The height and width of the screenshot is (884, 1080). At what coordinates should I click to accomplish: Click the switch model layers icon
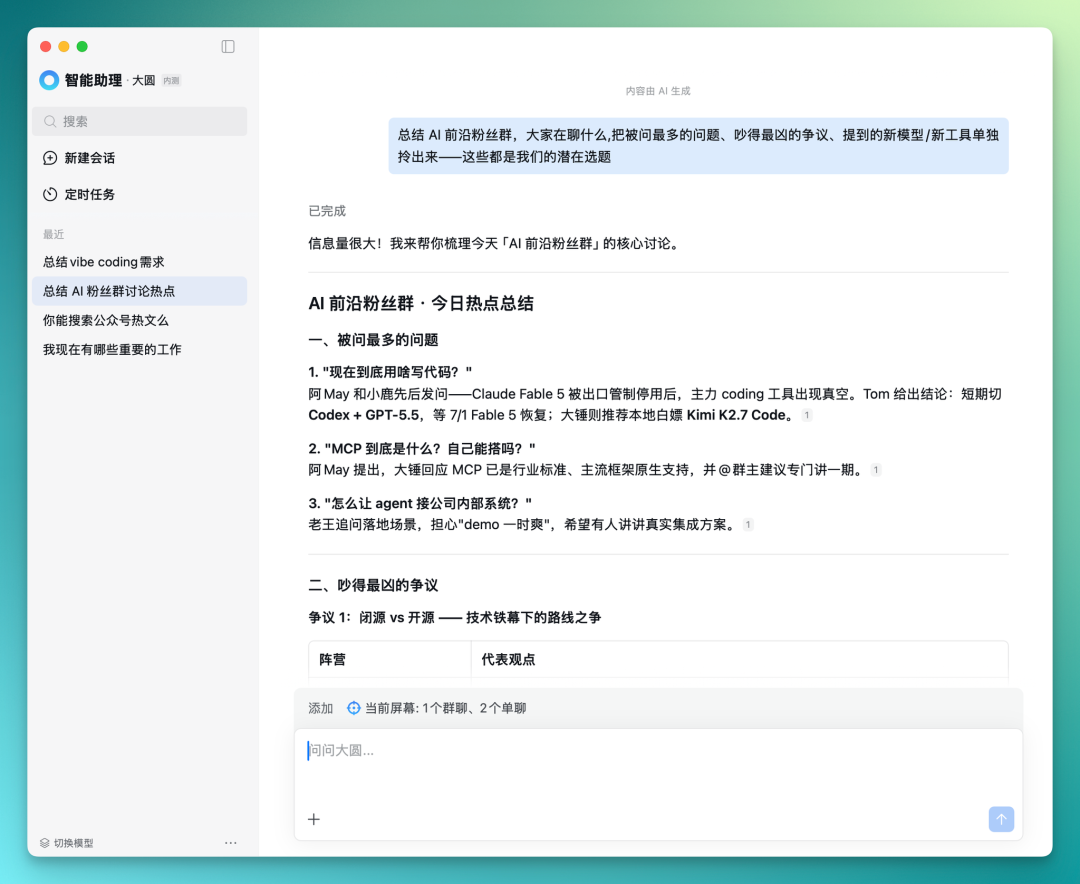click(45, 843)
